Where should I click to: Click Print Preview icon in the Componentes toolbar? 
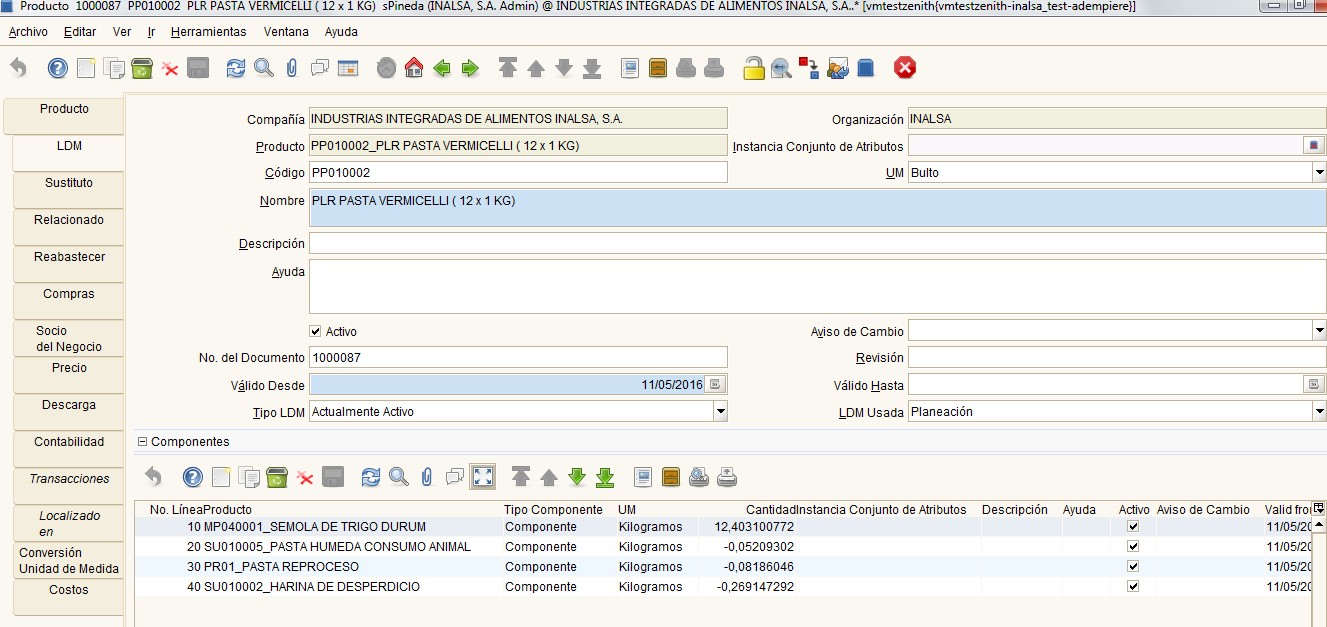[699, 477]
